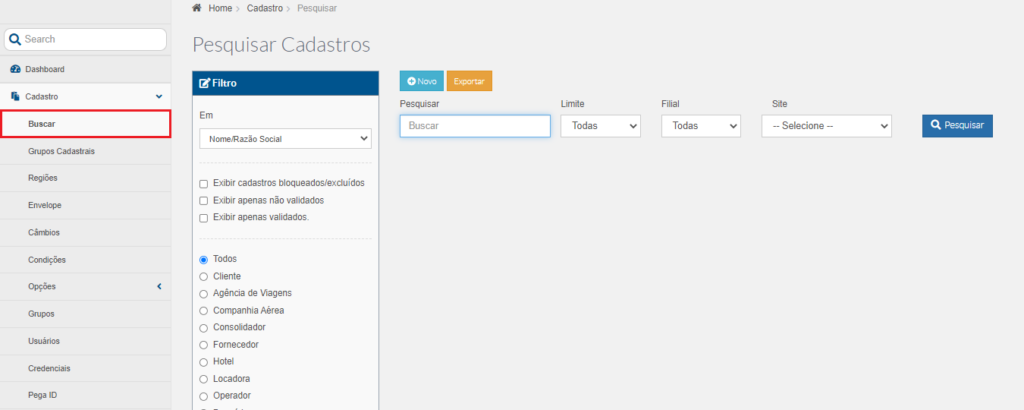Focus the sidebar Search input
The image size is (1024, 410).
click(86, 39)
